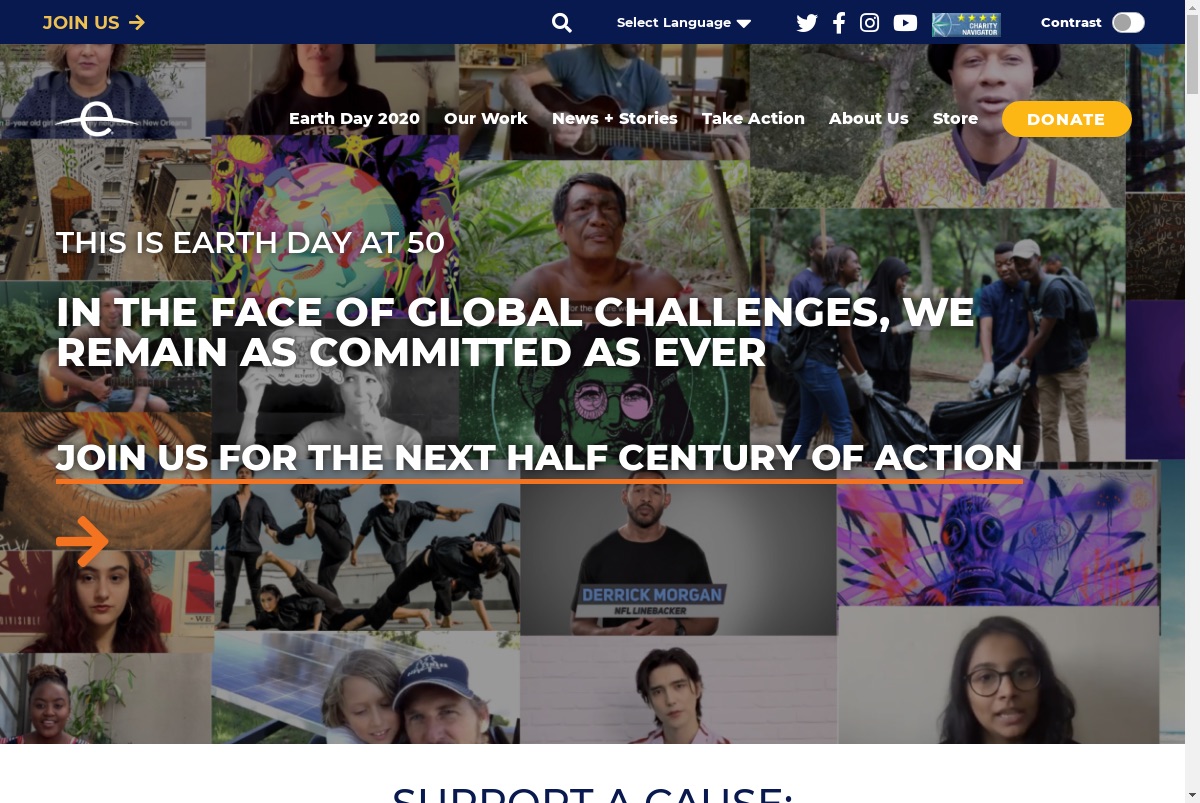1200x803 pixels.
Task: Toggle the Contrast switch
Action: pyautogui.click(x=1128, y=22)
